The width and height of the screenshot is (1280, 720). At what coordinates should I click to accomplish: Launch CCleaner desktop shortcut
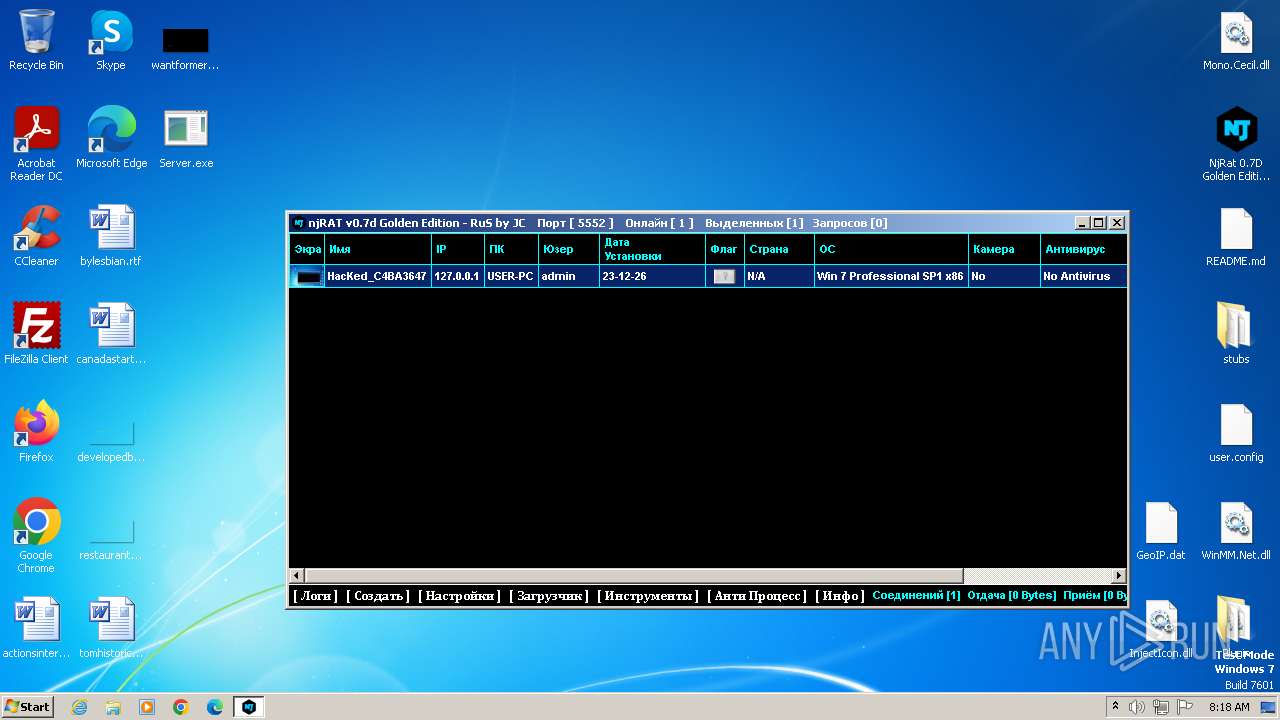[x=36, y=236]
